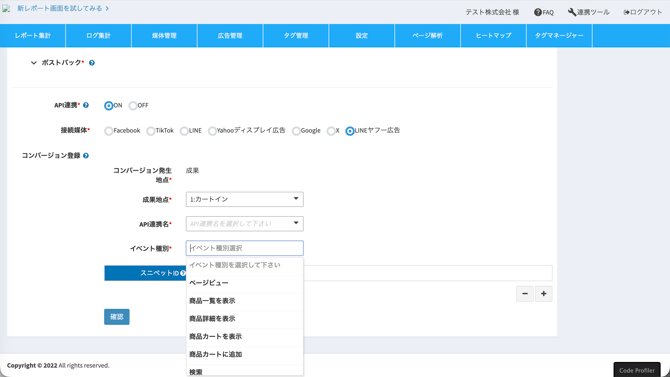Open the ログ集計 navigation tab
The image size is (670, 377).
pos(98,35)
